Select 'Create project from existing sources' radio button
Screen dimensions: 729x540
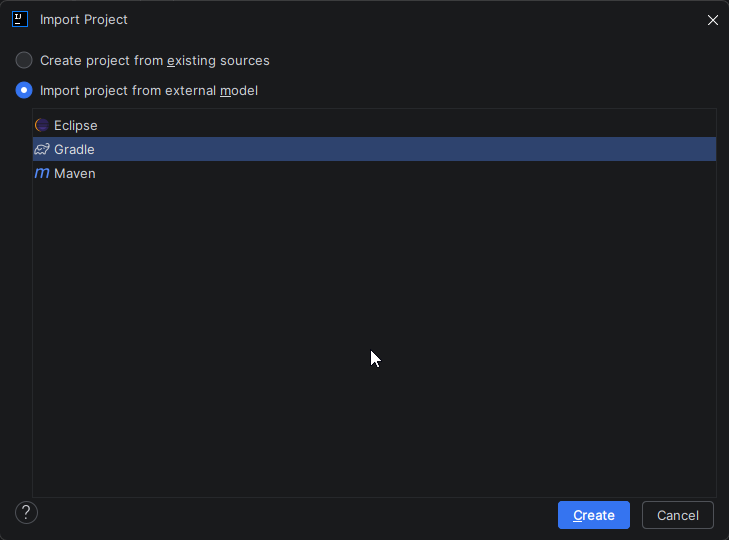(x=24, y=60)
